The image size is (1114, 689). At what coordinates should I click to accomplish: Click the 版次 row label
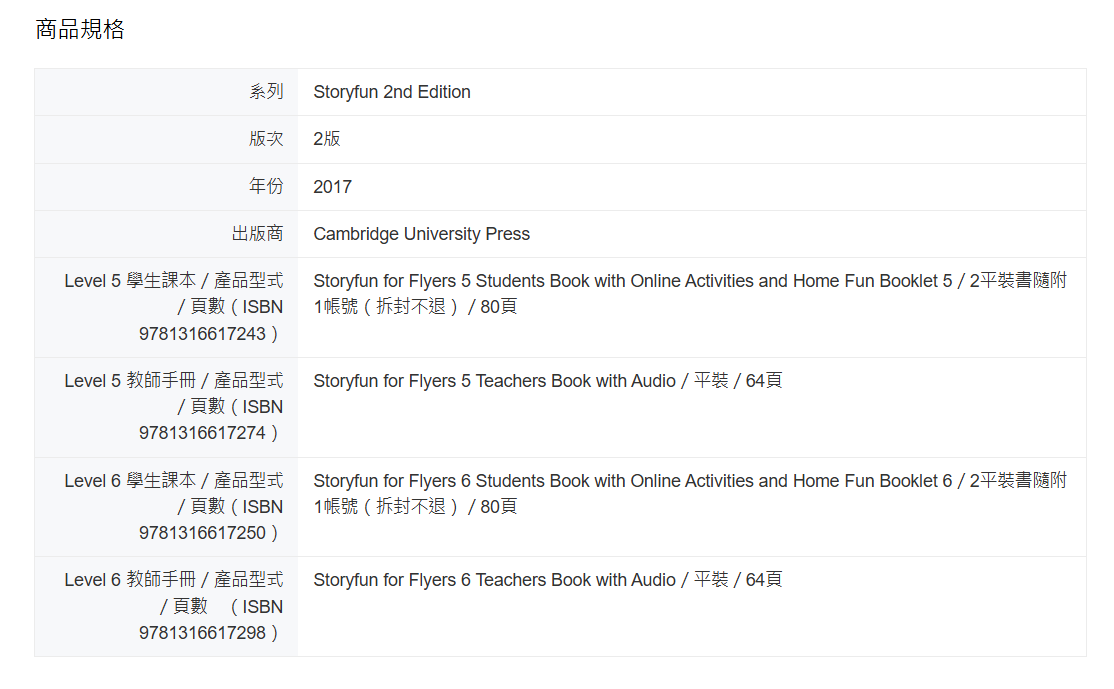[266, 139]
